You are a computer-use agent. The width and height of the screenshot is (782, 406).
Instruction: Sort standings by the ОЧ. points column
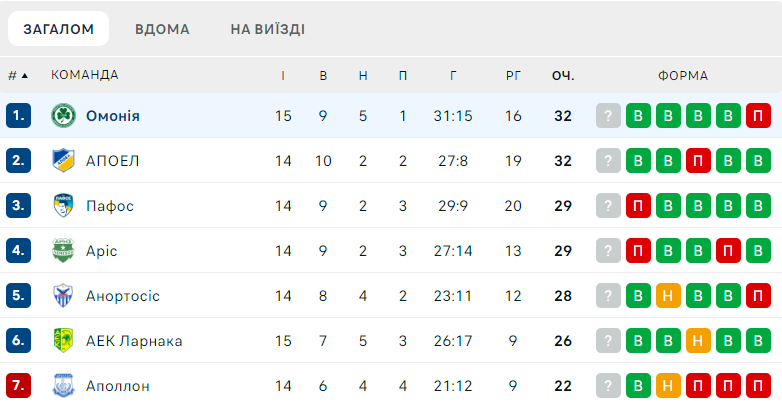[x=563, y=75]
